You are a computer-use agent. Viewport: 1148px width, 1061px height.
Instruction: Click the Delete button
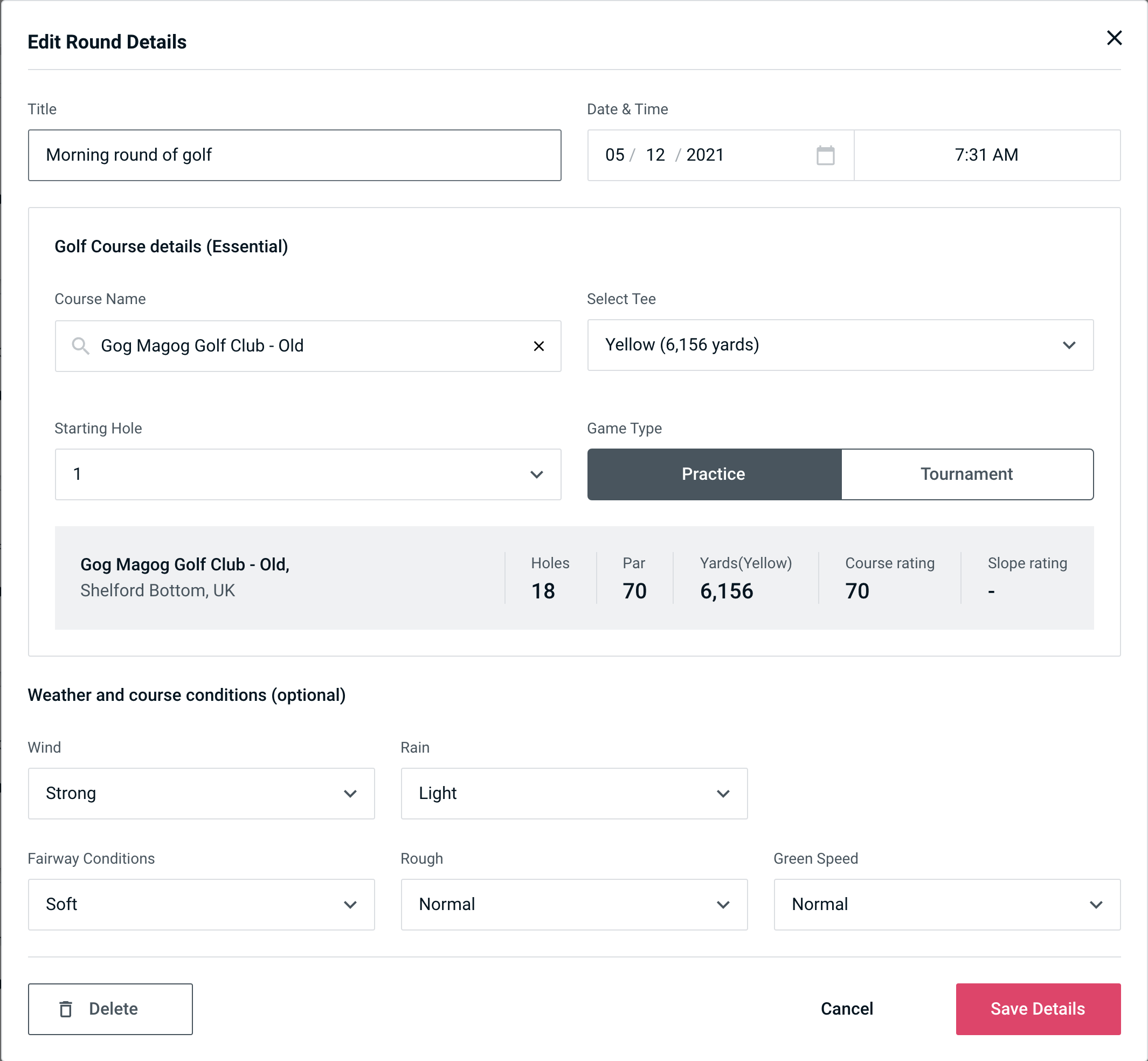(x=111, y=1008)
